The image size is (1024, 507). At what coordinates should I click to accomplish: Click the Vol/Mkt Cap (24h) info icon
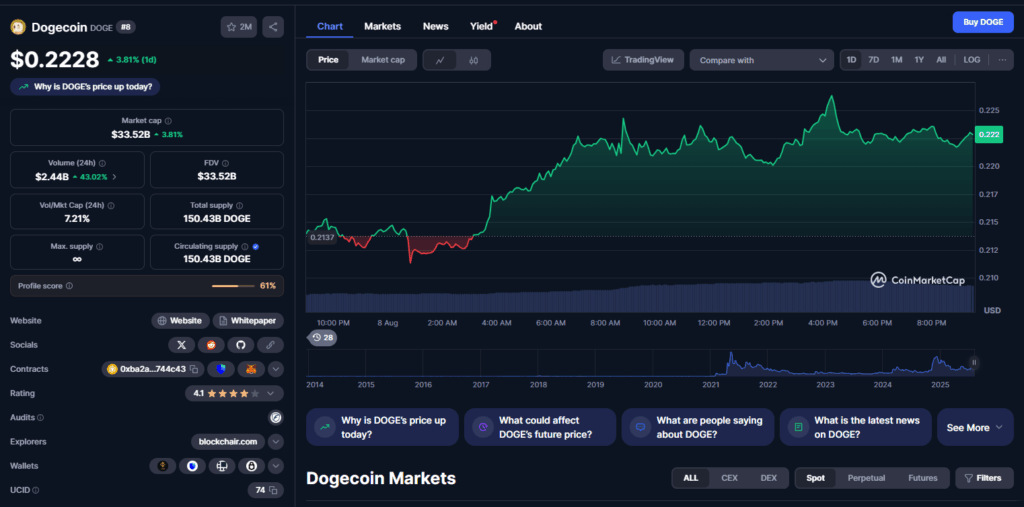(110, 205)
